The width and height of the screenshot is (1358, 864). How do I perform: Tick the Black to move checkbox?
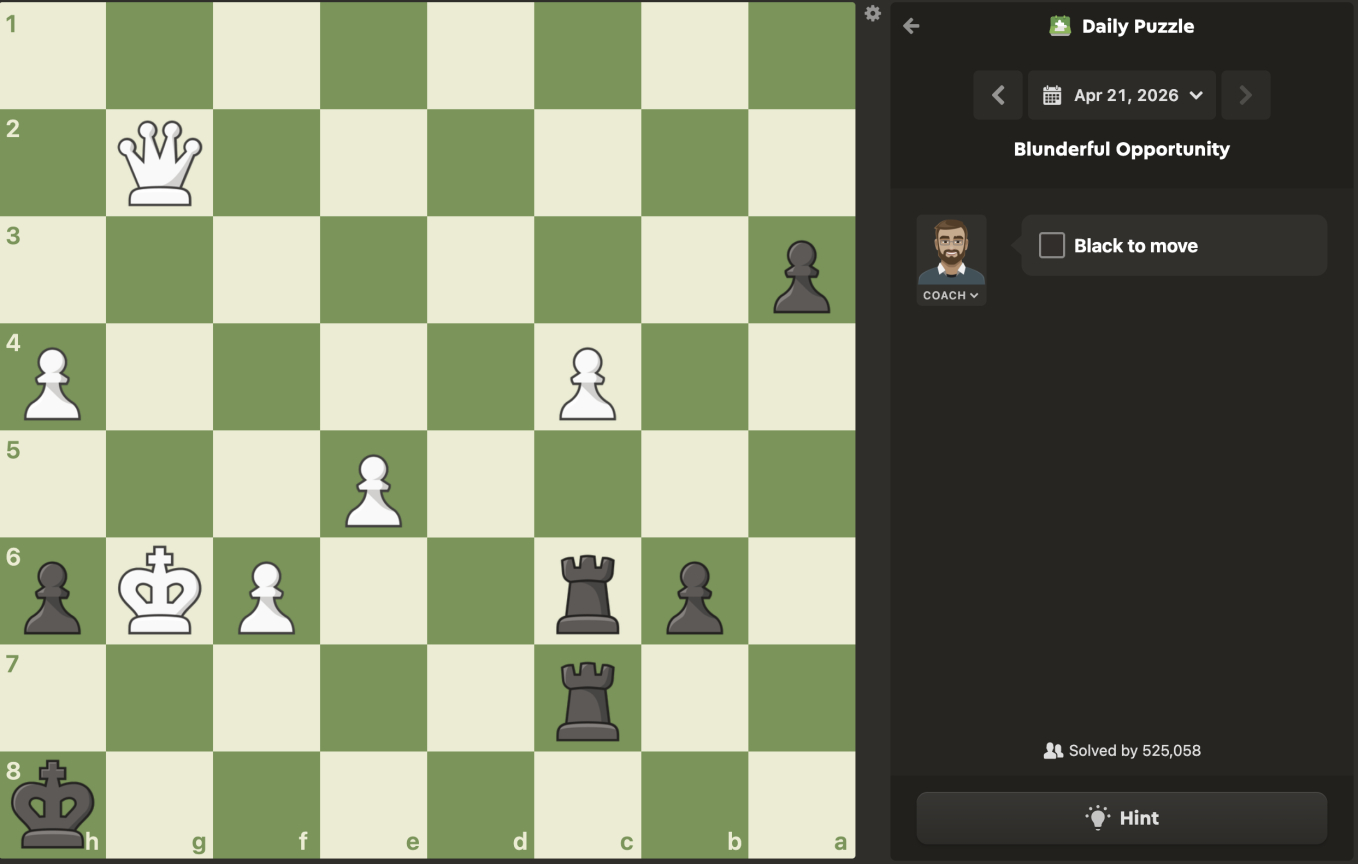point(1052,245)
